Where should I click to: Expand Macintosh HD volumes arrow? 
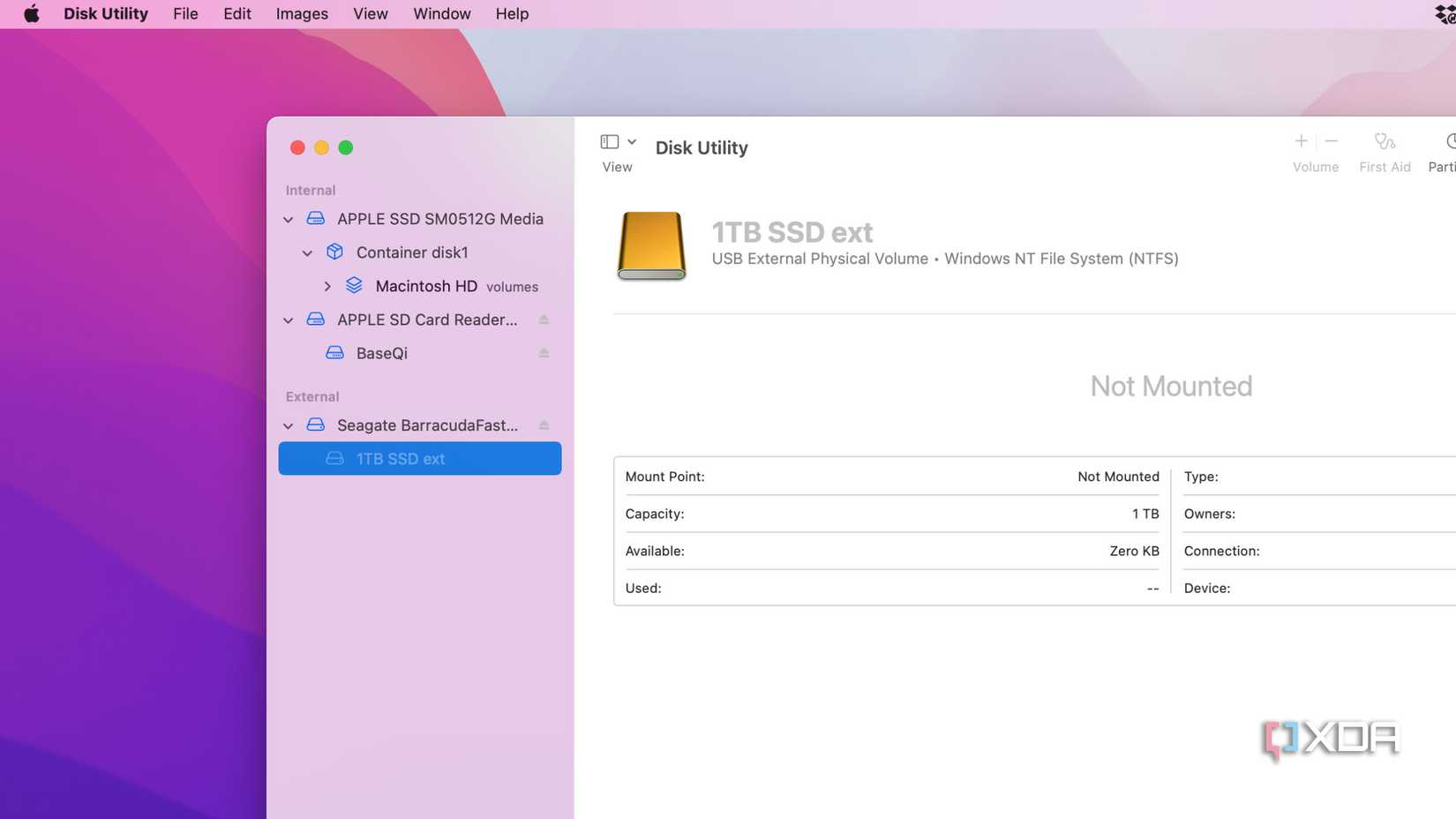327,286
